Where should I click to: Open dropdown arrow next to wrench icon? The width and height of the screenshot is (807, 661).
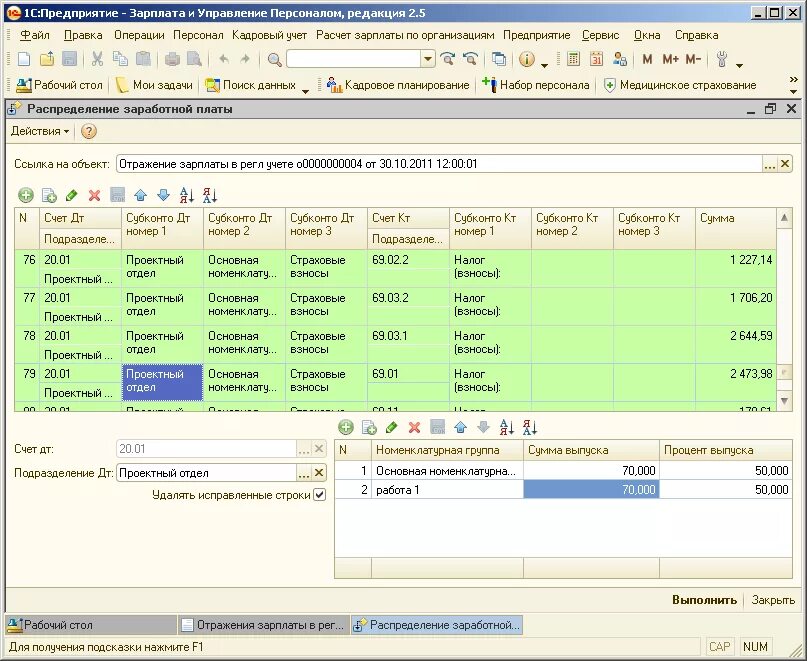pyautogui.click(x=740, y=65)
